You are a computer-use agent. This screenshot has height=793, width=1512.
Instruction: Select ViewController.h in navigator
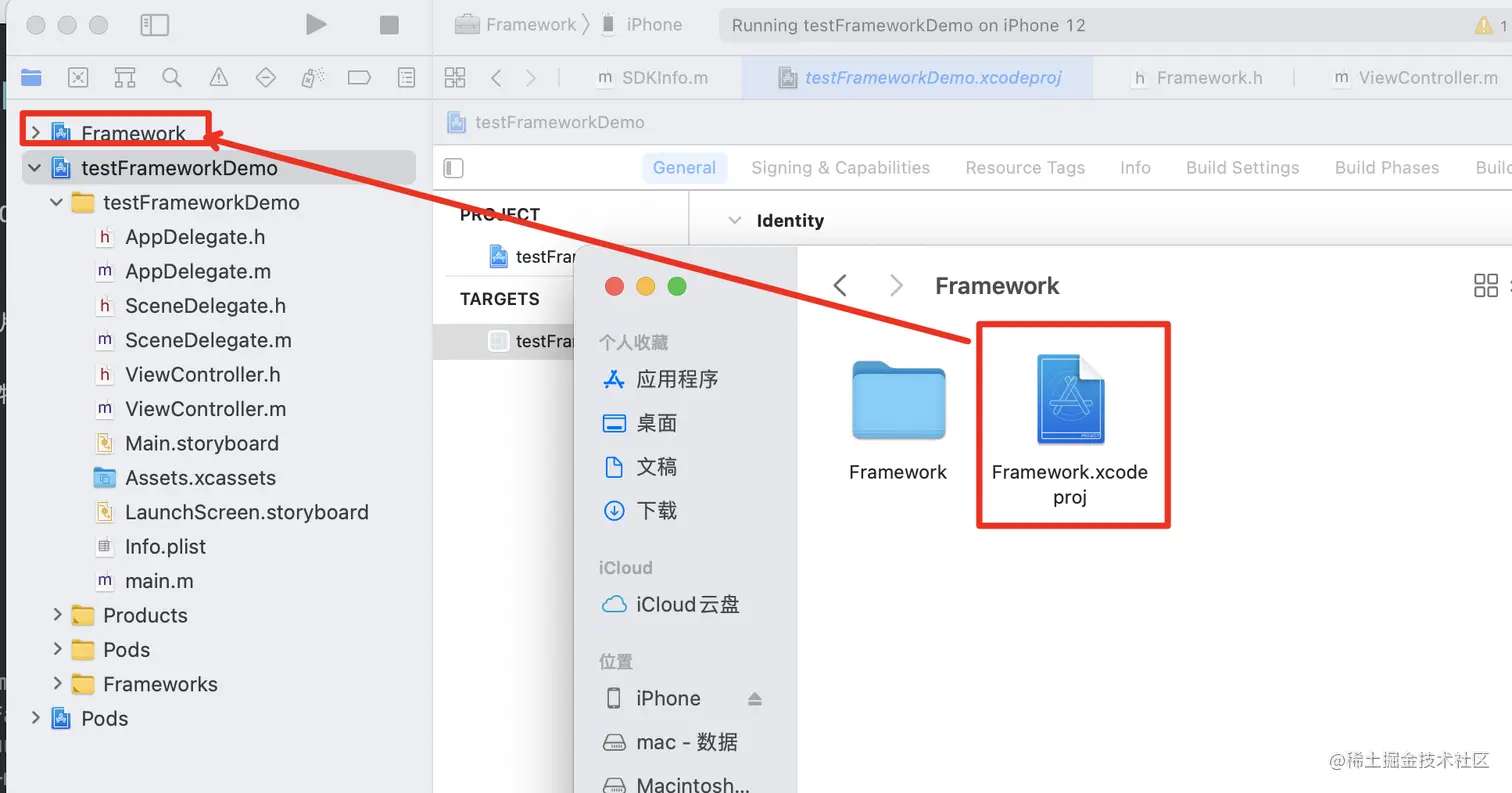point(202,375)
